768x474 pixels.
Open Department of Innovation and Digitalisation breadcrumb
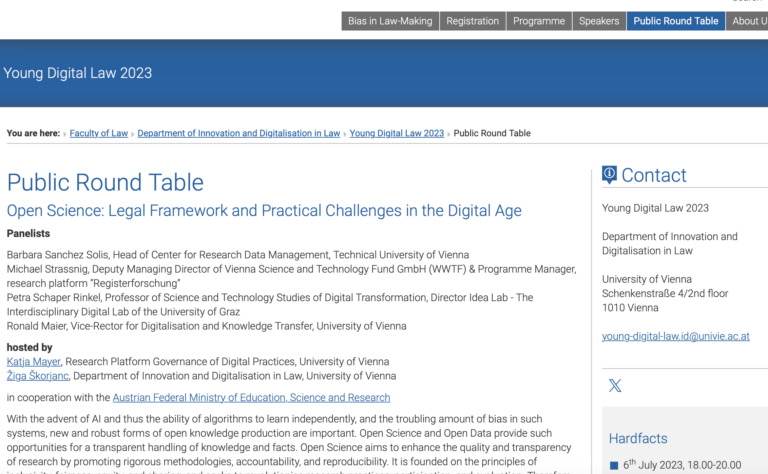239,133
